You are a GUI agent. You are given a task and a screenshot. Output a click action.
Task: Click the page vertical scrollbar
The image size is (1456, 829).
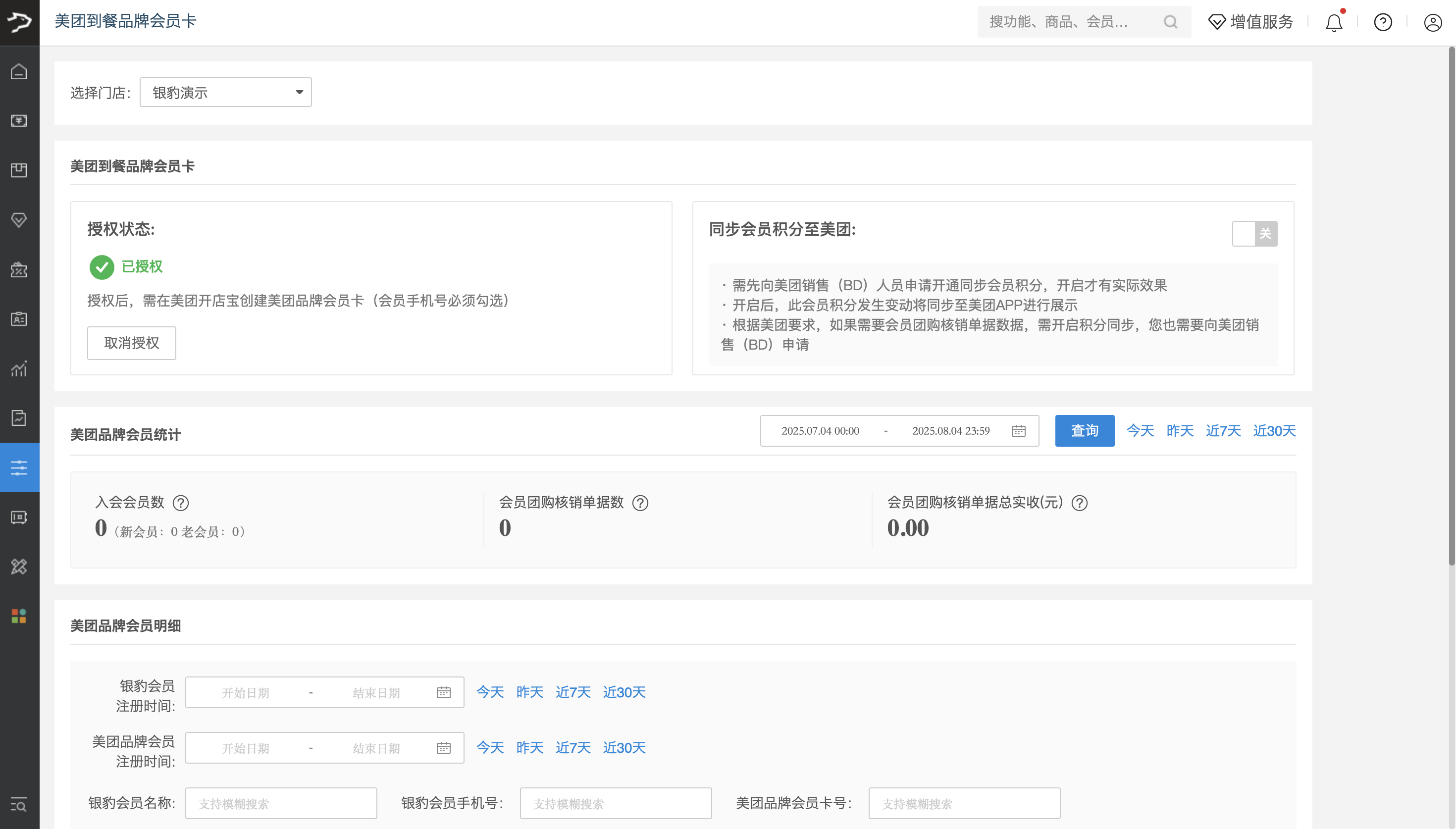point(1452,307)
